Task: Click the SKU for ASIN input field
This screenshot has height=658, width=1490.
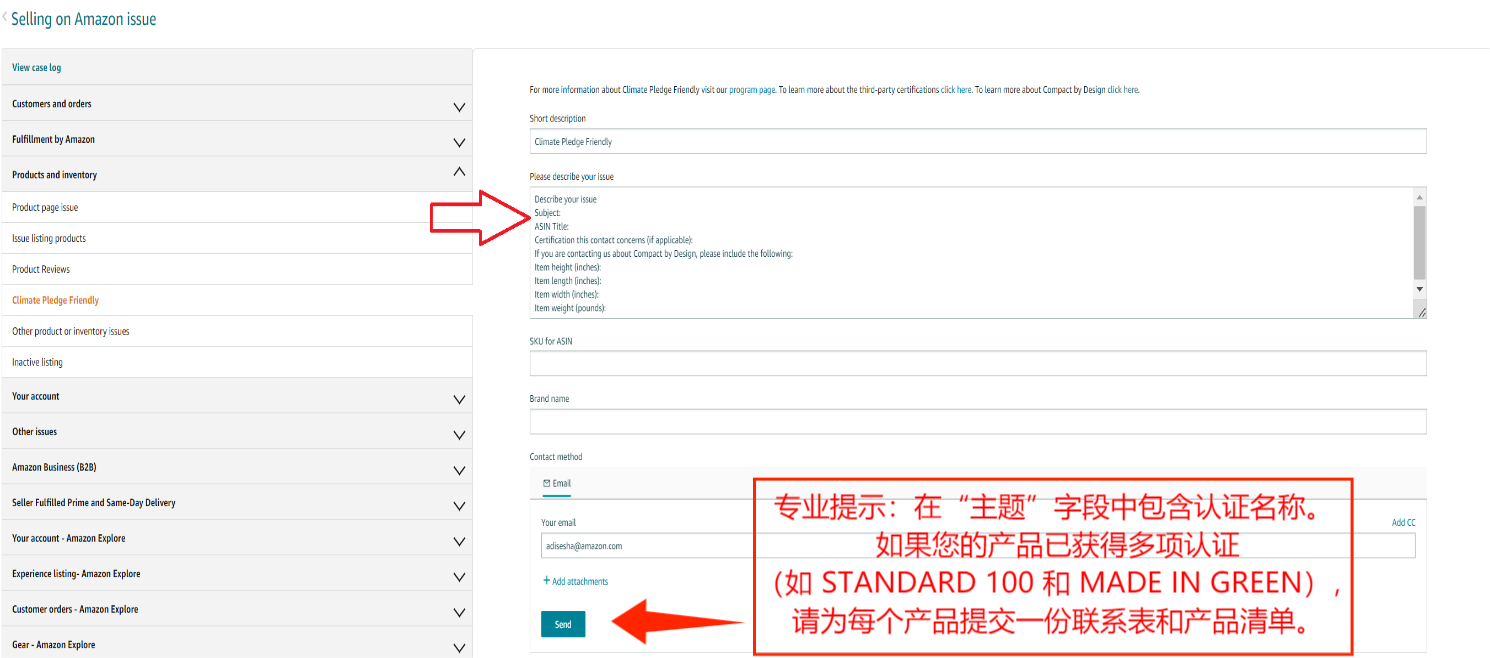Action: pyautogui.click(x=977, y=363)
